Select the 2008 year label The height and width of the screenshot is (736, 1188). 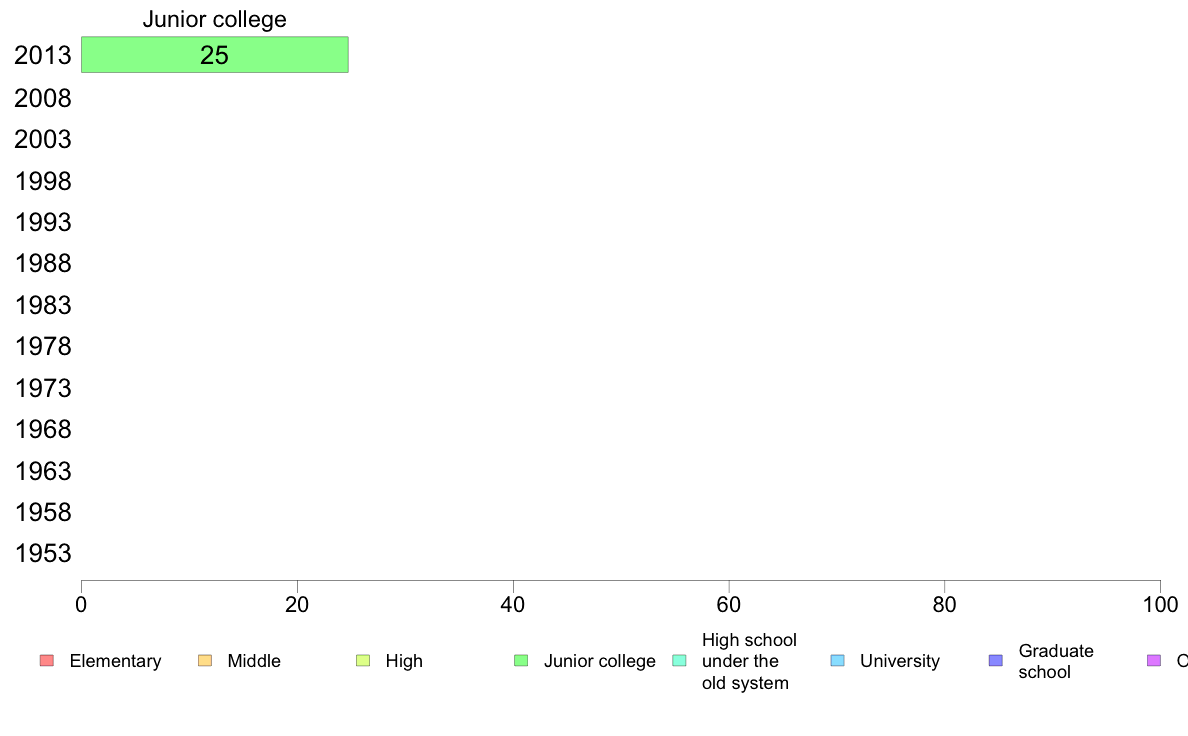[x=42, y=99]
